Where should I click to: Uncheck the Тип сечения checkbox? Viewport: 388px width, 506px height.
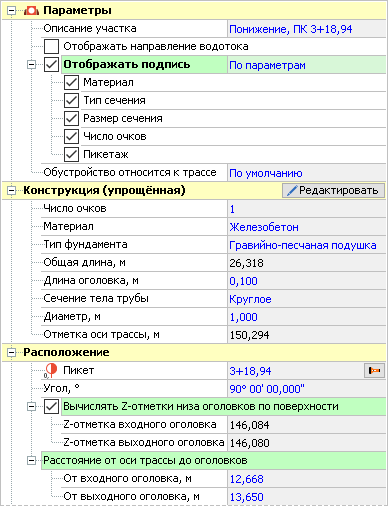[x=71, y=100]
